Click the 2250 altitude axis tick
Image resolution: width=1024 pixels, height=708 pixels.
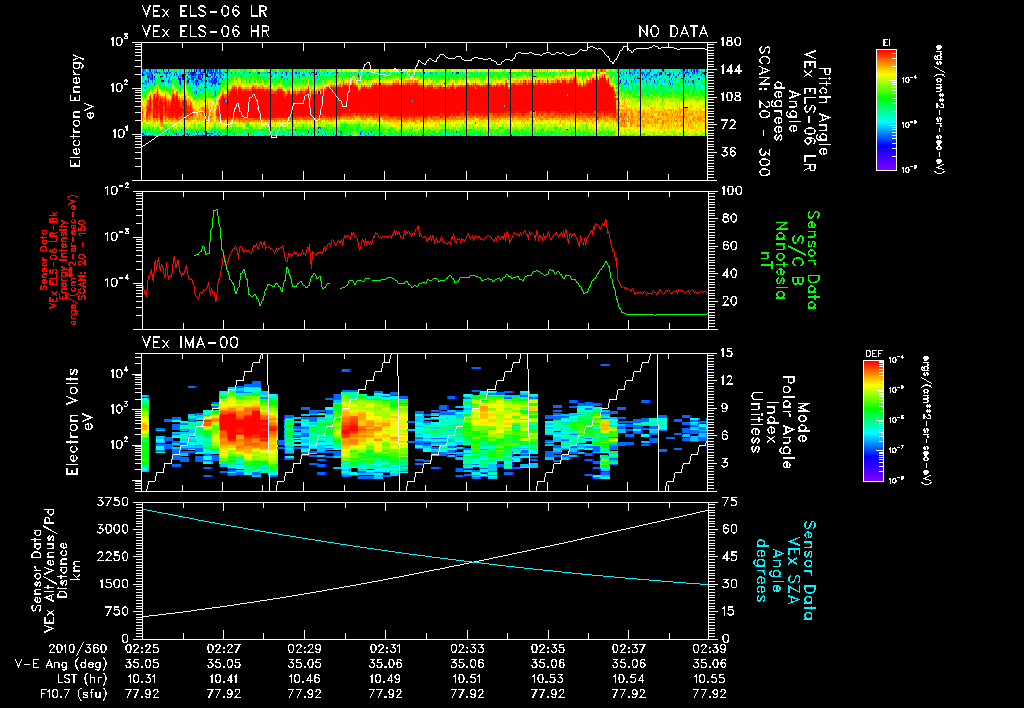112,556
